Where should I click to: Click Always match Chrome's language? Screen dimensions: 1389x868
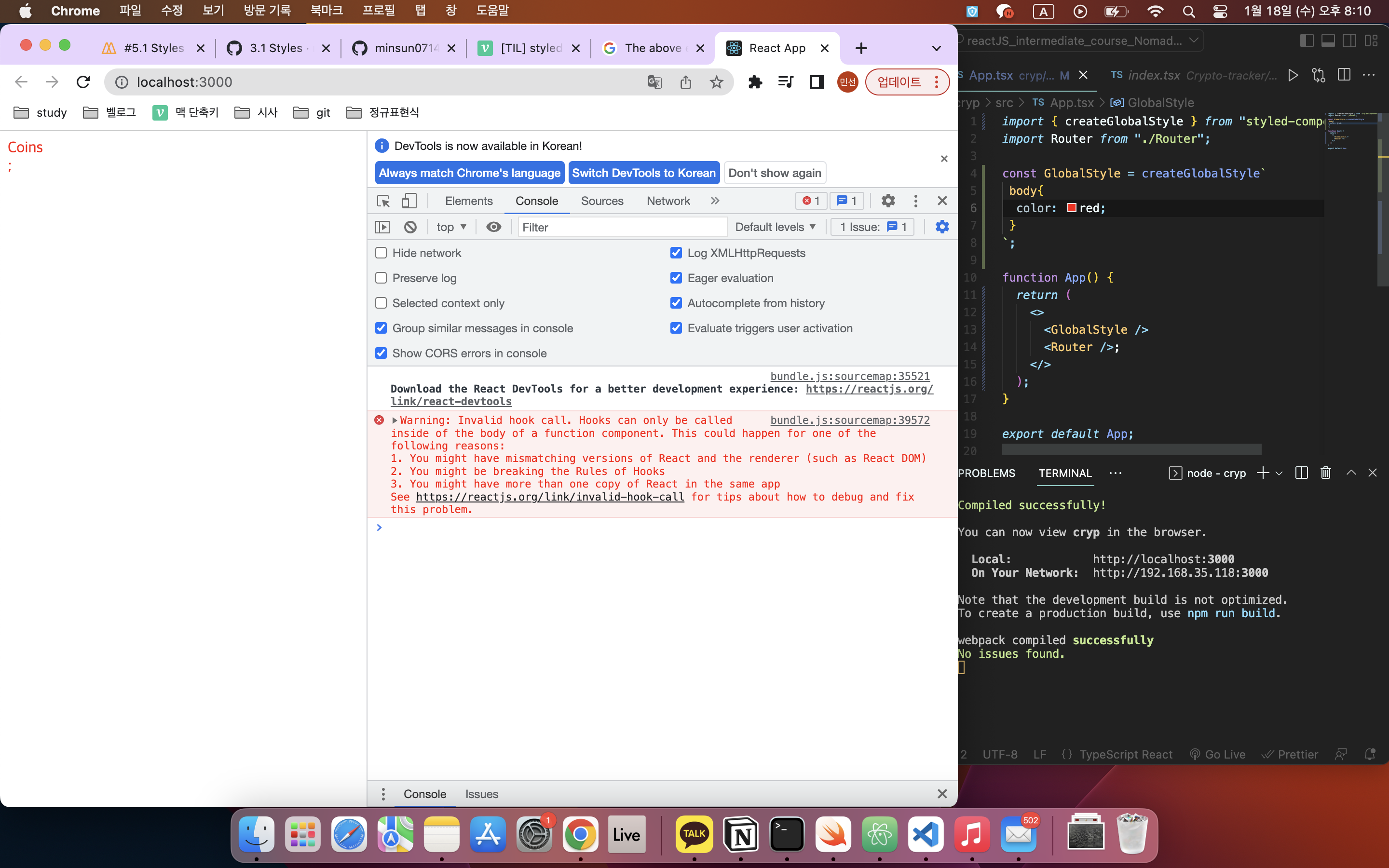tap(469, 173)
